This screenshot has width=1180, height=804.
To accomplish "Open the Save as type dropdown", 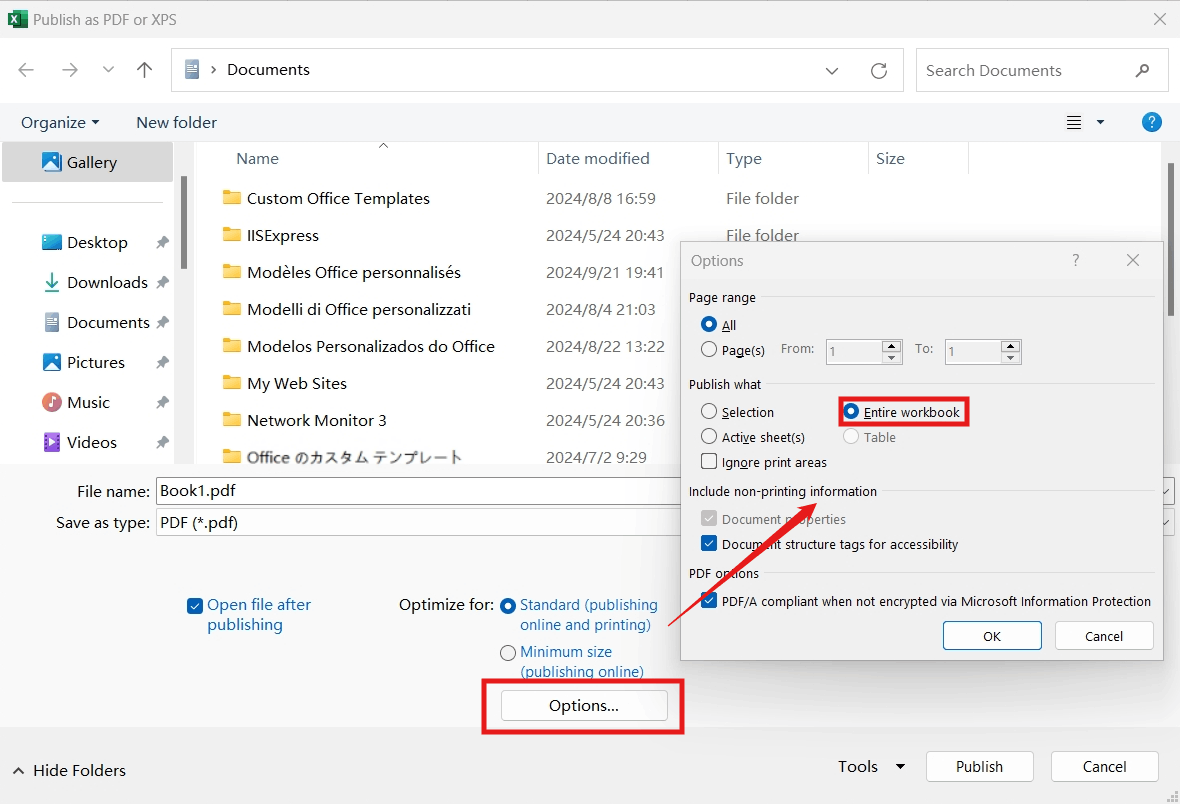I will click(x=1171, y=522).
